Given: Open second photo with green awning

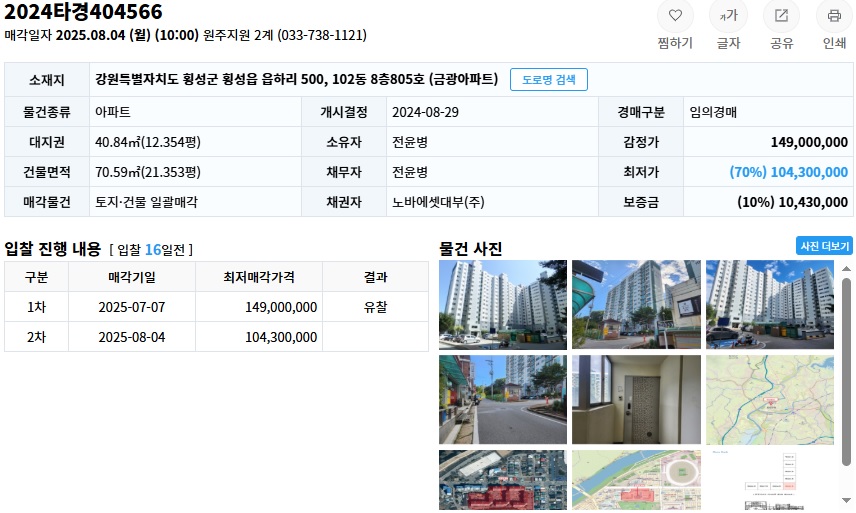Looking at the screenshot, I should pos(636,305).
